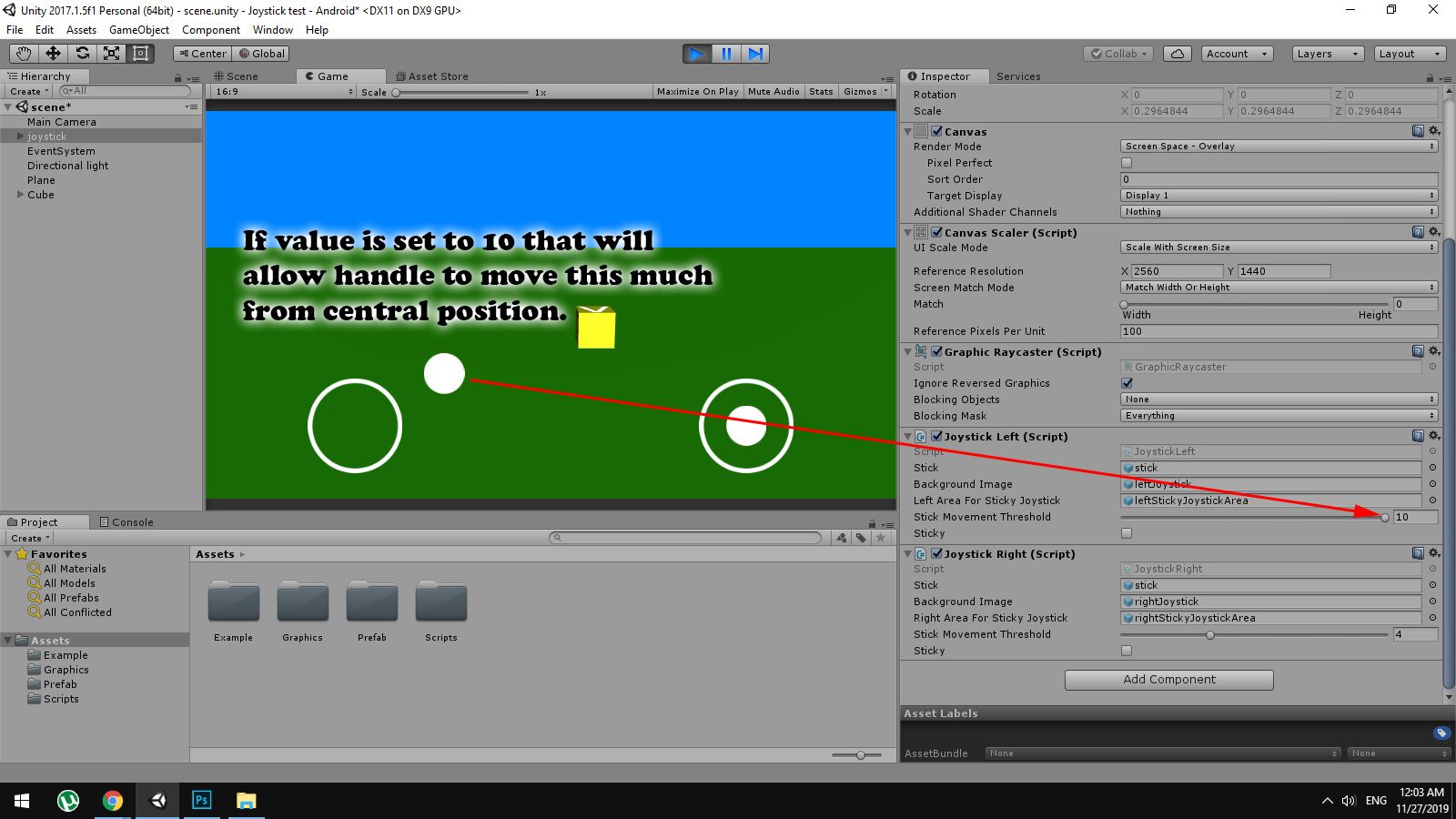Disable the Canvas component checkbox
The height and width of the screenshot is (819, 1456).
click(x=936, y=131)
